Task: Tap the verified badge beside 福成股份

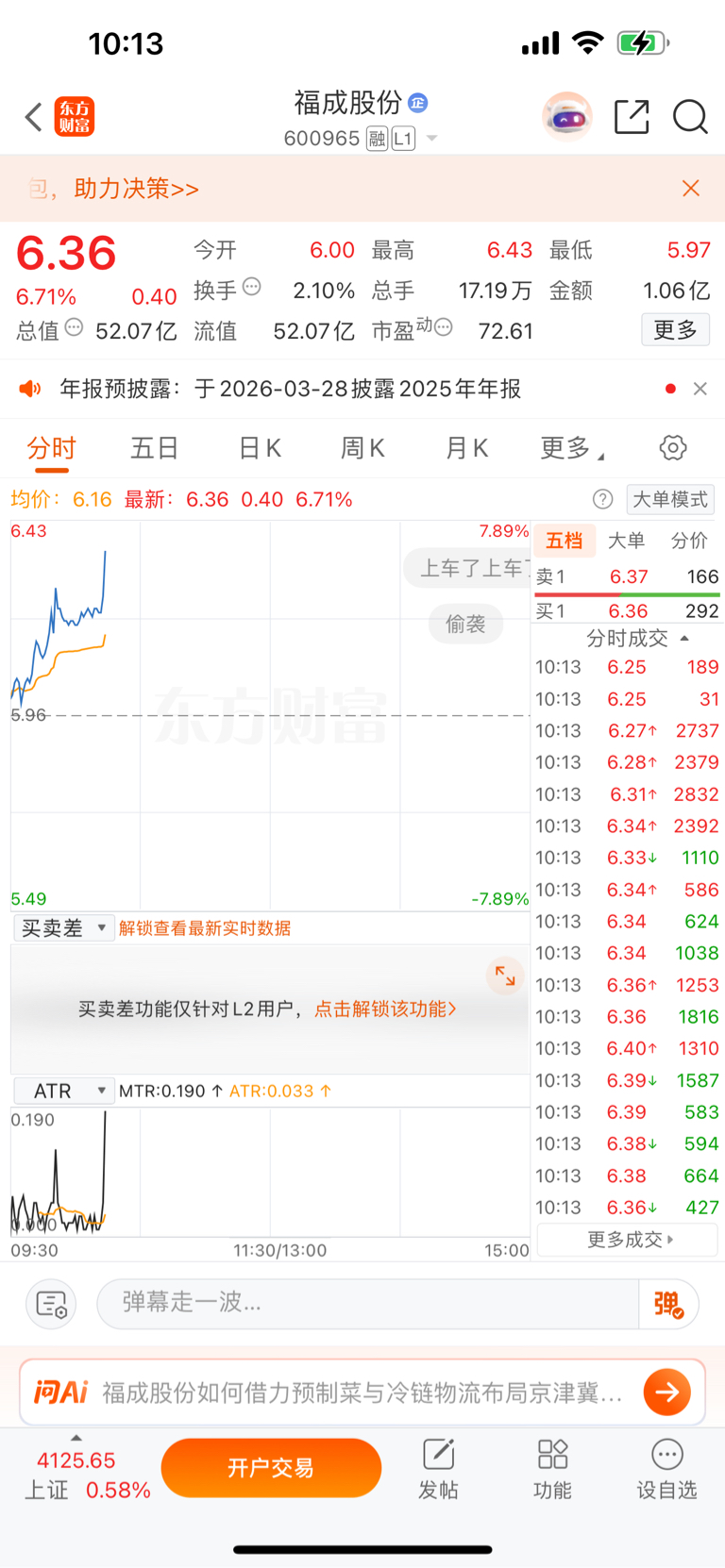Action: coord(418,102)
